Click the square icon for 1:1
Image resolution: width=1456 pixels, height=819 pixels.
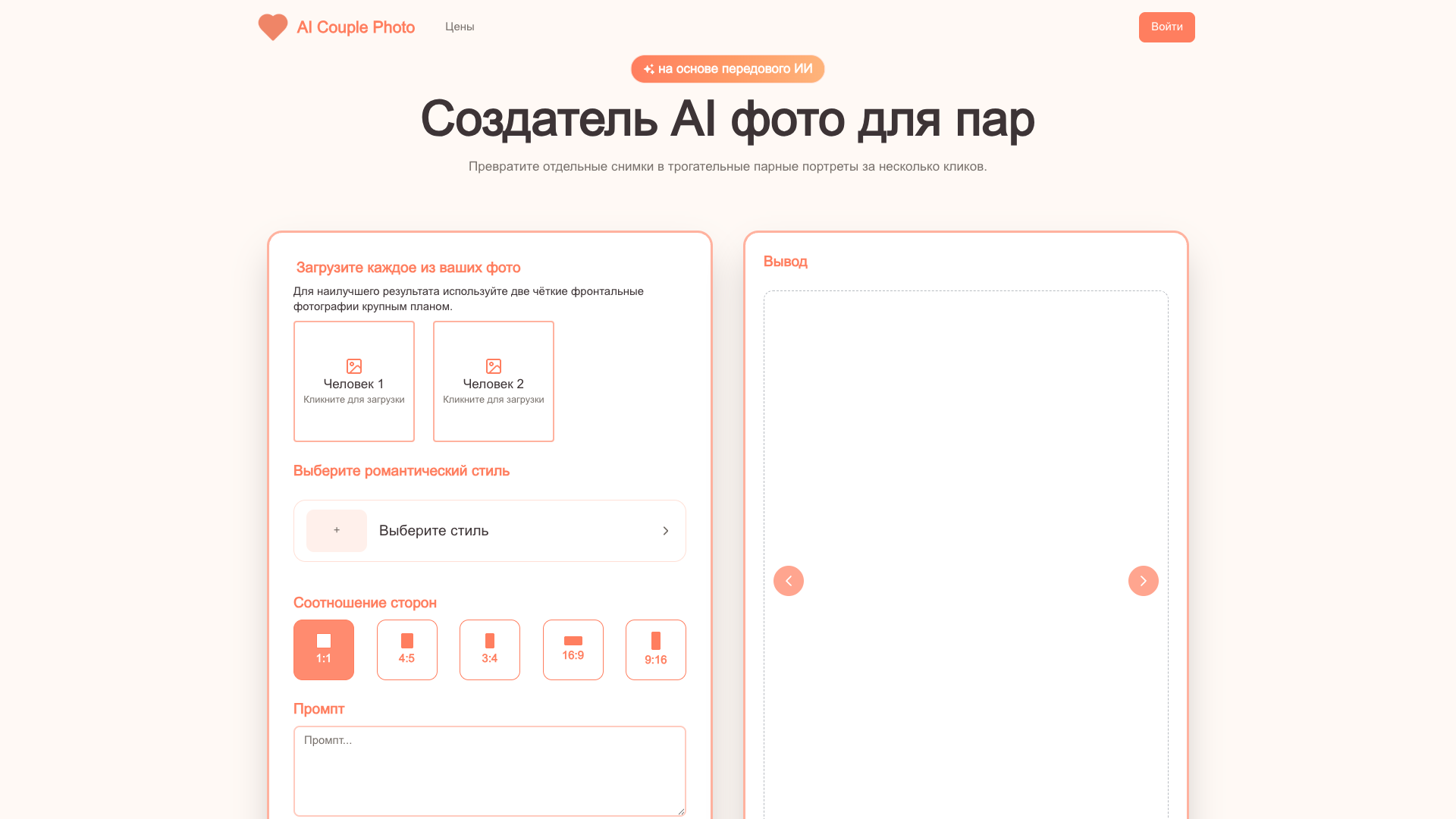pos(324,641)
